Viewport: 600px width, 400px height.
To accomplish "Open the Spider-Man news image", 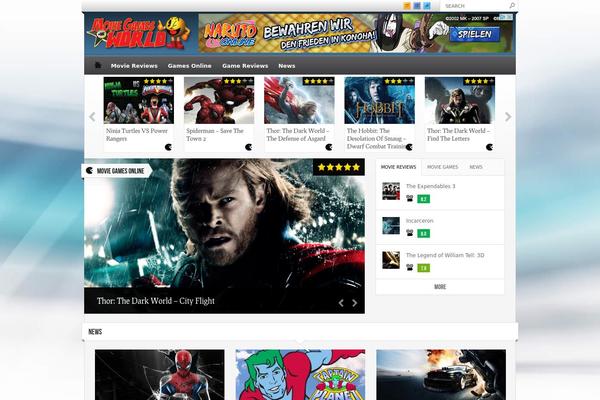I will click(160, 375).
